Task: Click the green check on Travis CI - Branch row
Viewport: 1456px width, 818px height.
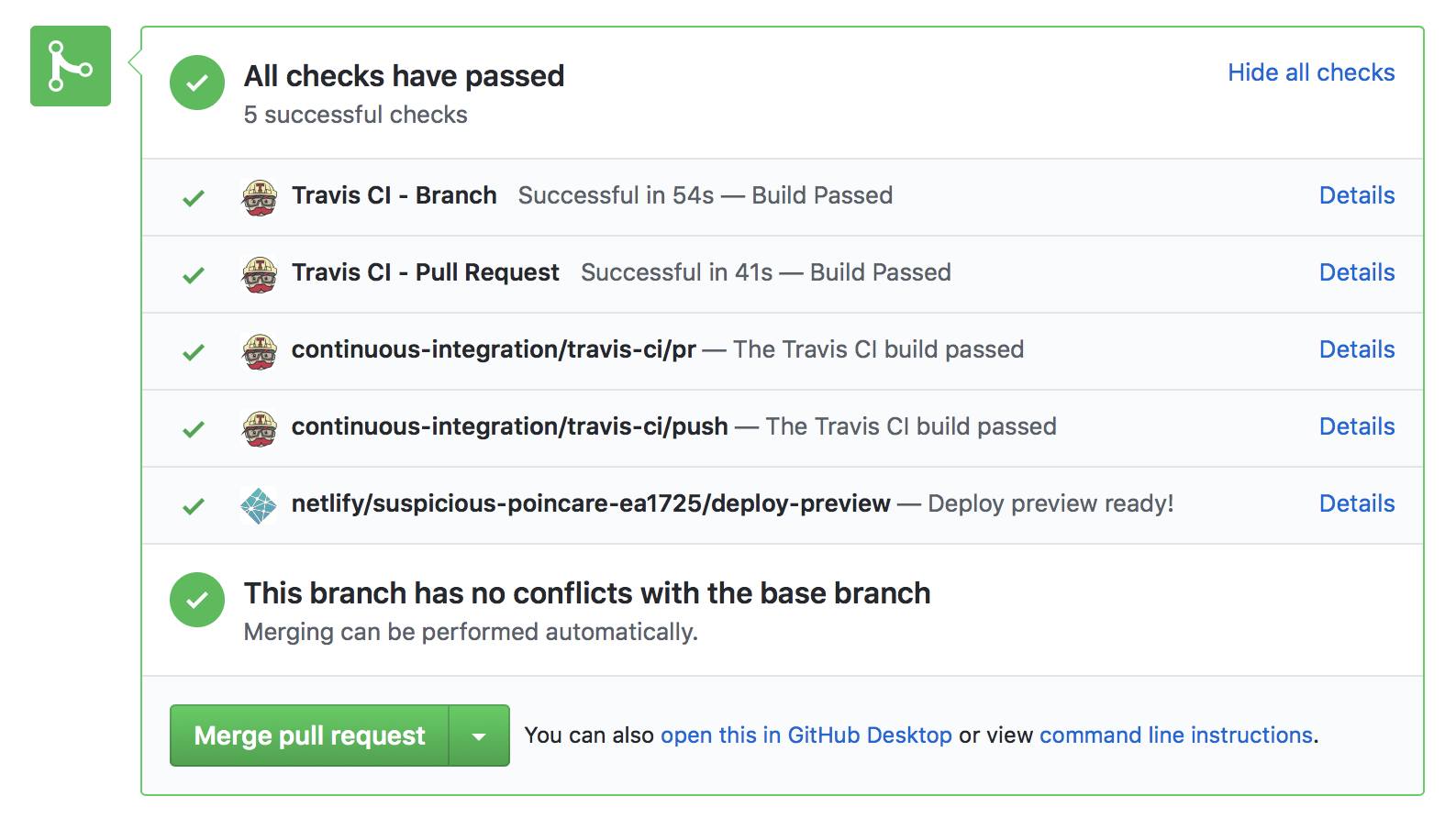Action: [194, 195]
